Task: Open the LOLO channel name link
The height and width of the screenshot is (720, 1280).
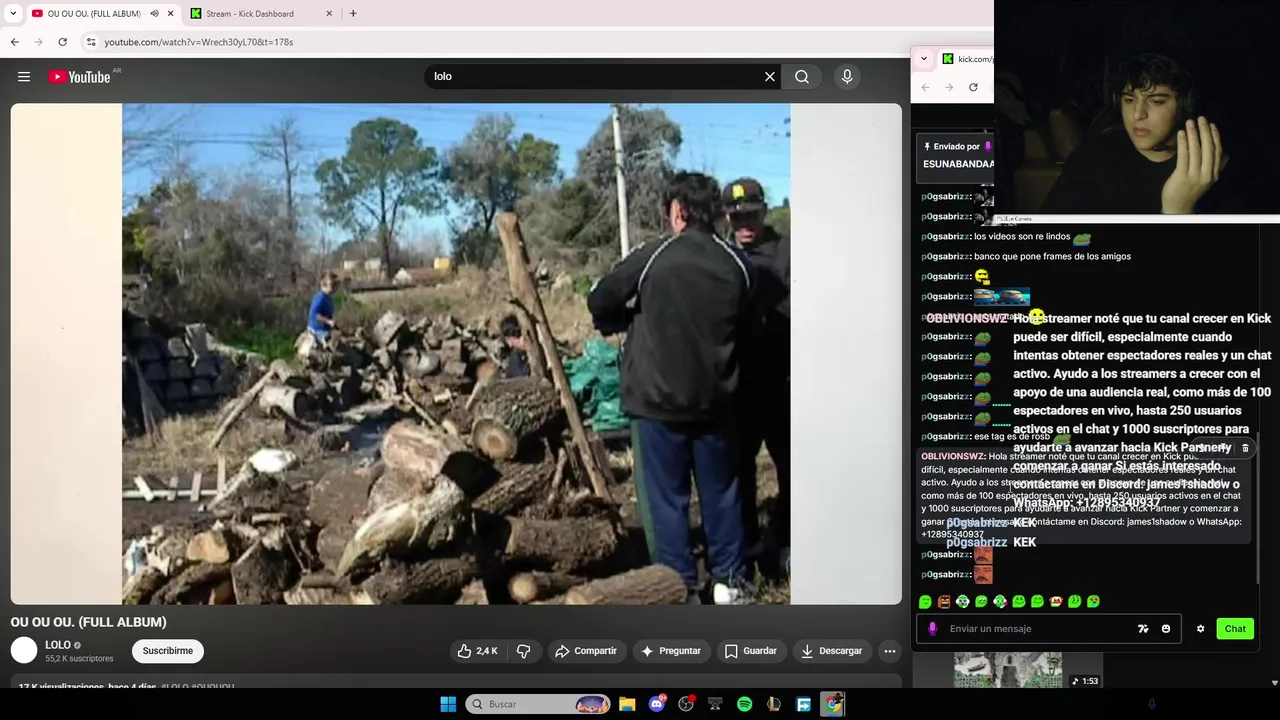Action: click(58, 645)
